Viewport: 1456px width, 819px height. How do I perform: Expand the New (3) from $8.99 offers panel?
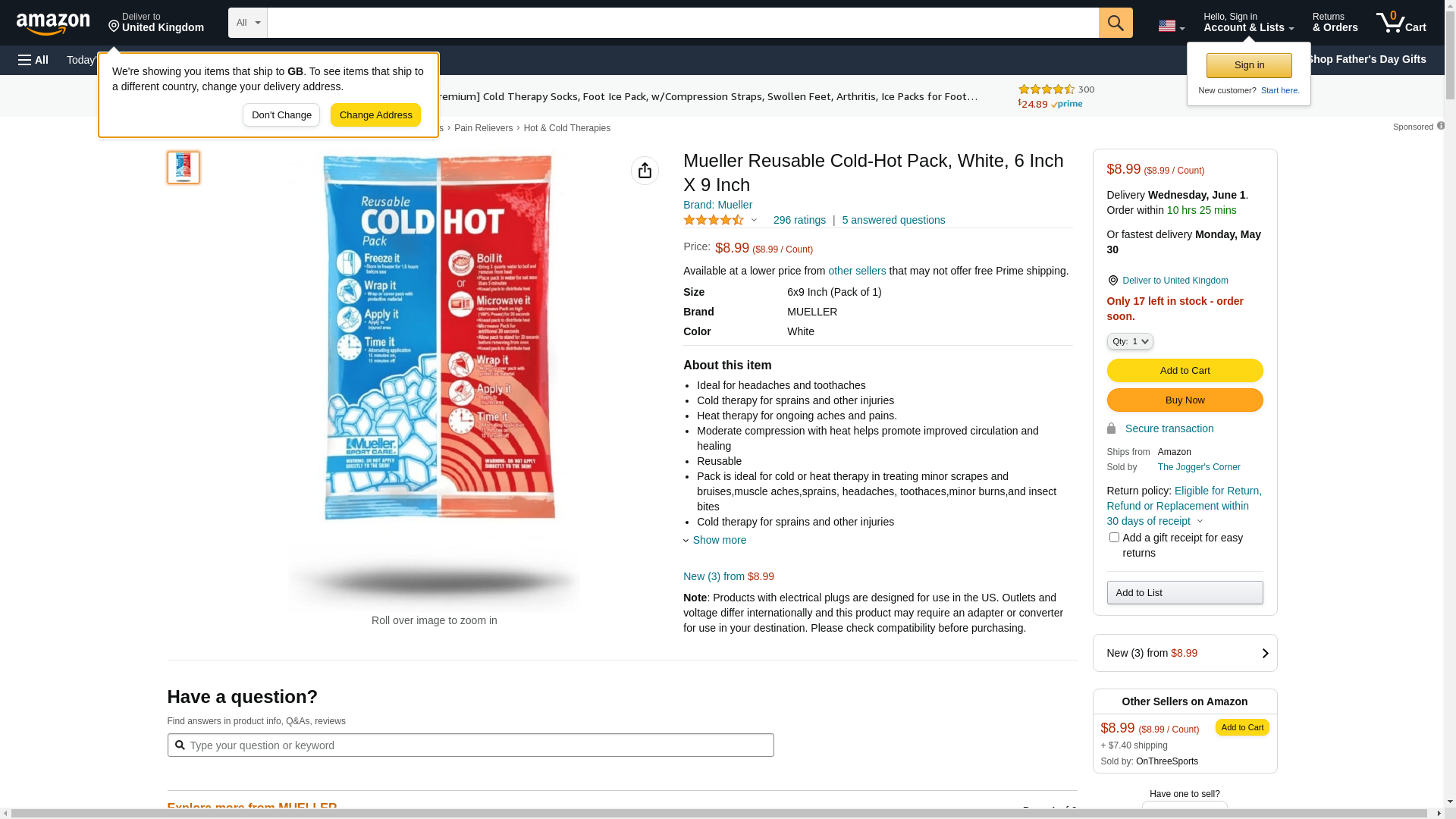point(1185,653)
